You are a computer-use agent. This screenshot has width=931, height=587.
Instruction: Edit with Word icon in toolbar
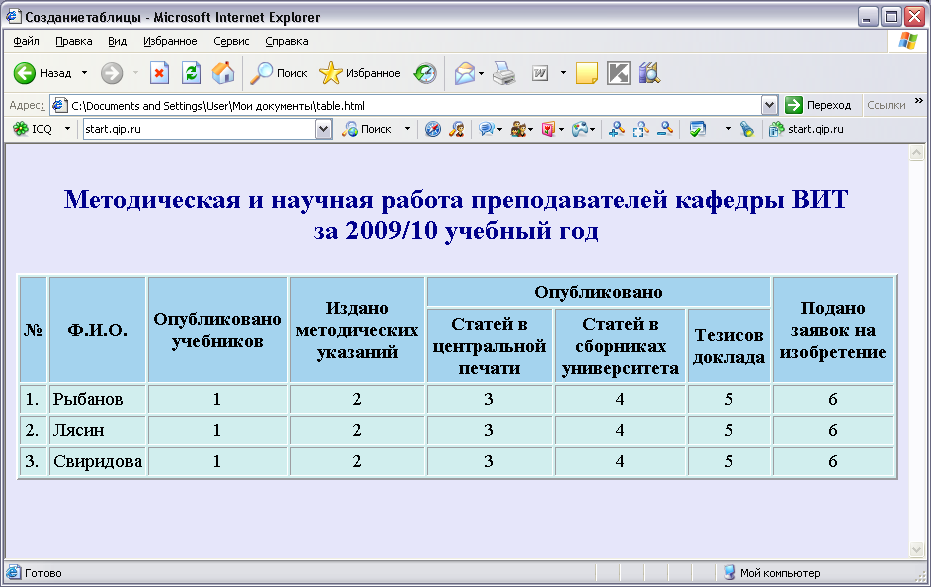(x=540, y=73)
